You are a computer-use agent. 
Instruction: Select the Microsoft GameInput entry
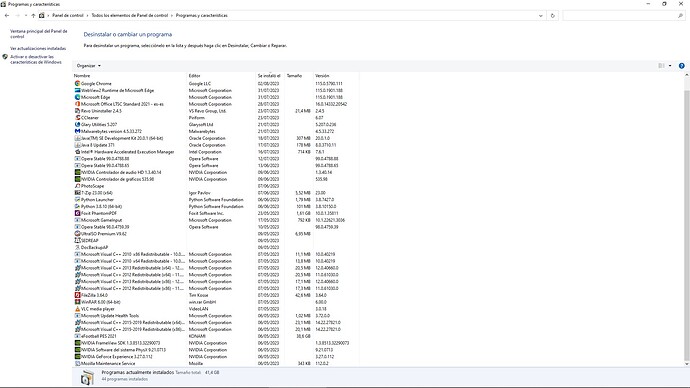tap(216, 220)
